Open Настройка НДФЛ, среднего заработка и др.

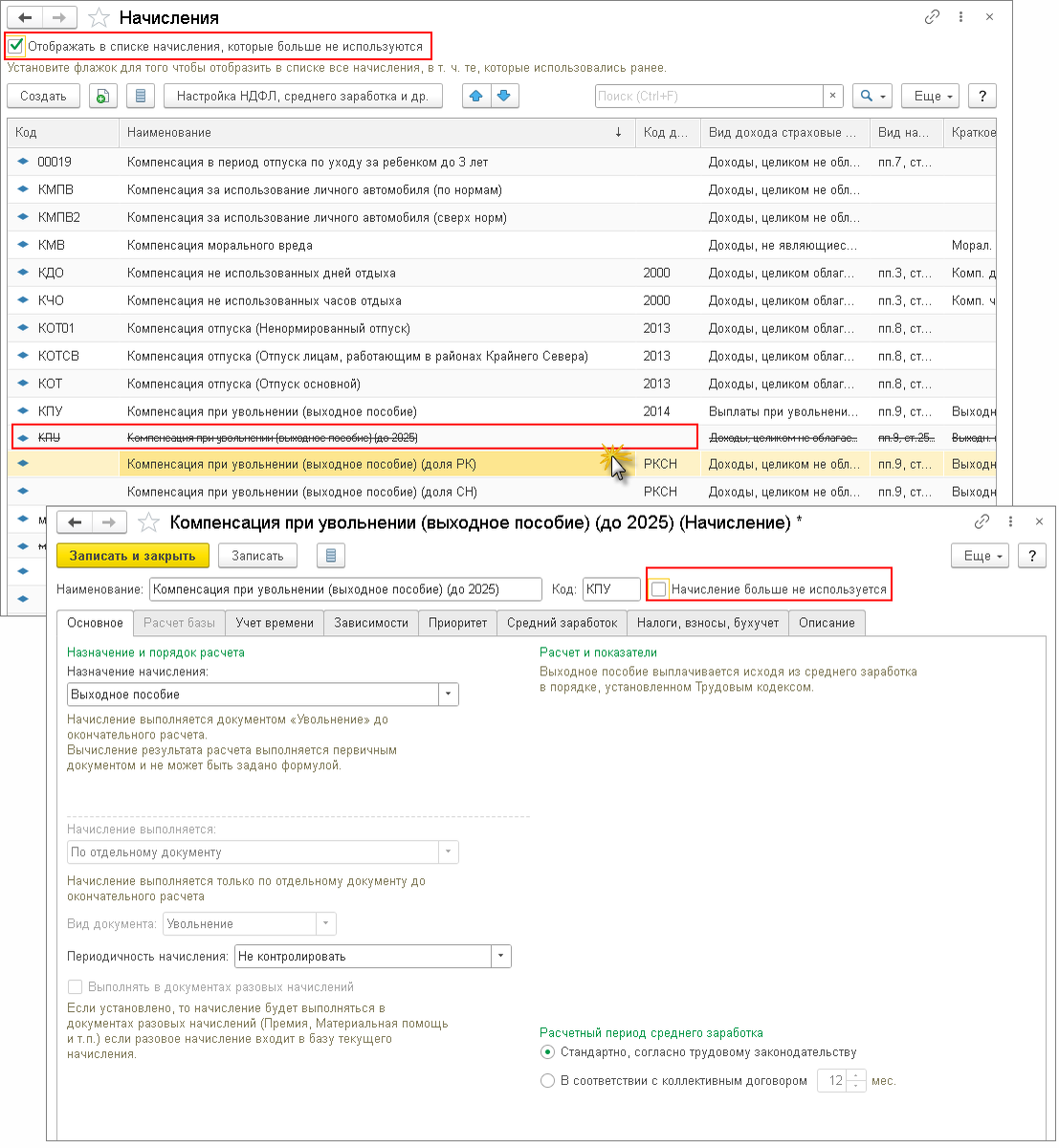click(x=303, y=96)
